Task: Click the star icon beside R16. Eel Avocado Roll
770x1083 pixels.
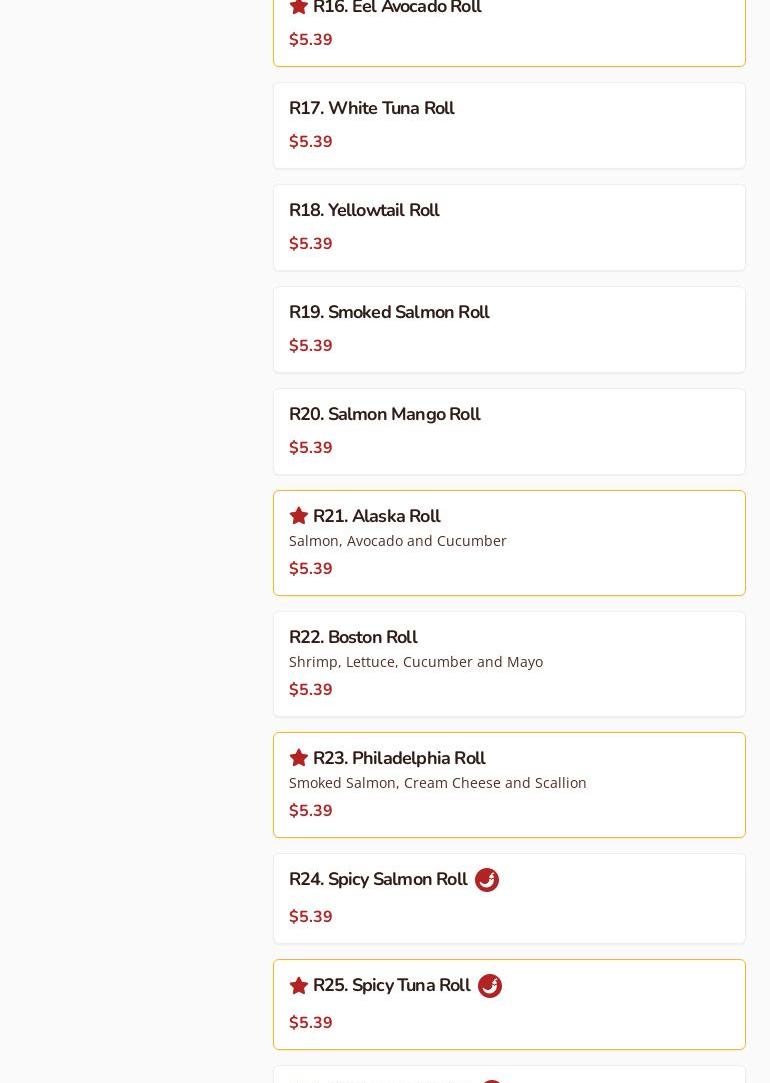Action: [298, 6]
